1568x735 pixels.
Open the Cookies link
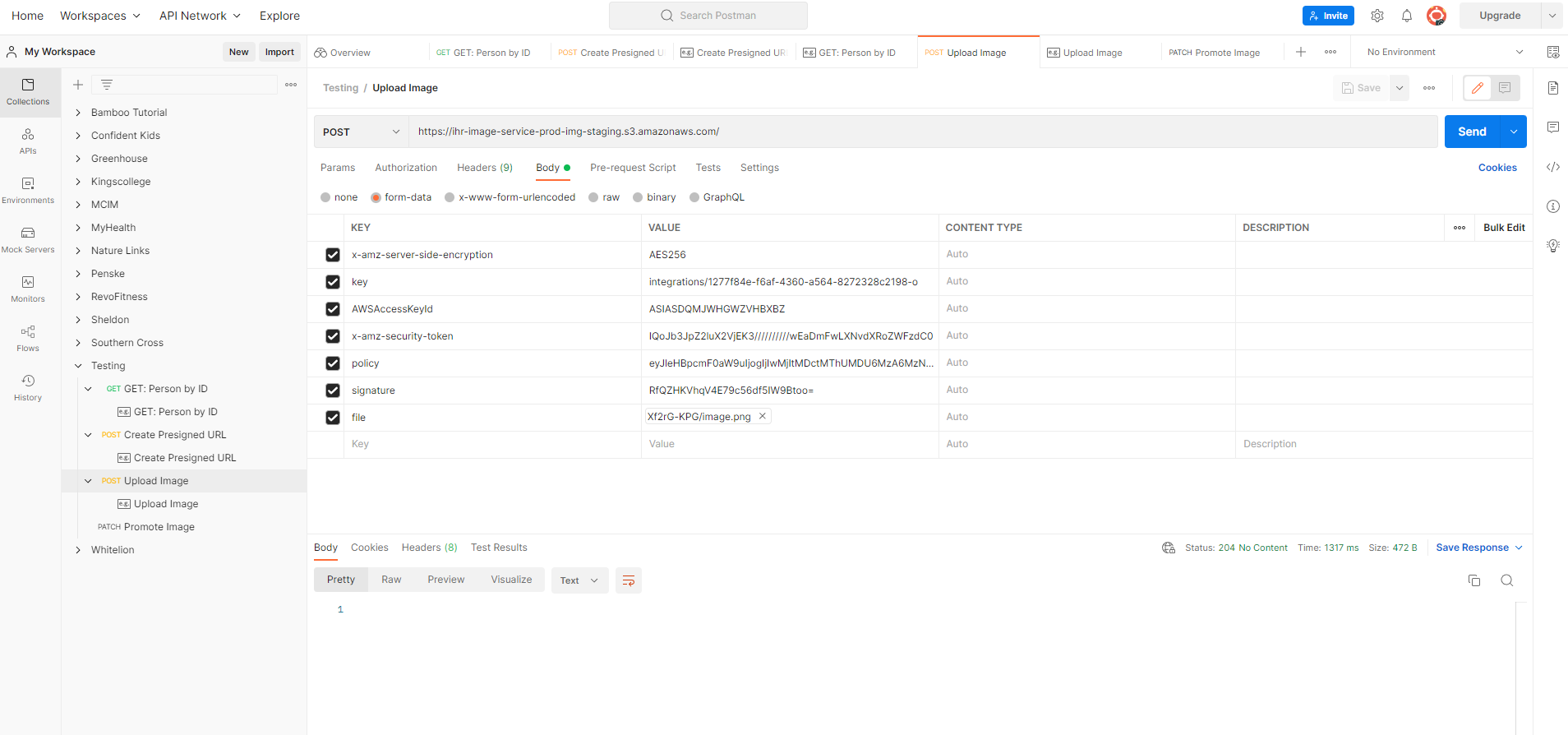(x=1497, y=168)
